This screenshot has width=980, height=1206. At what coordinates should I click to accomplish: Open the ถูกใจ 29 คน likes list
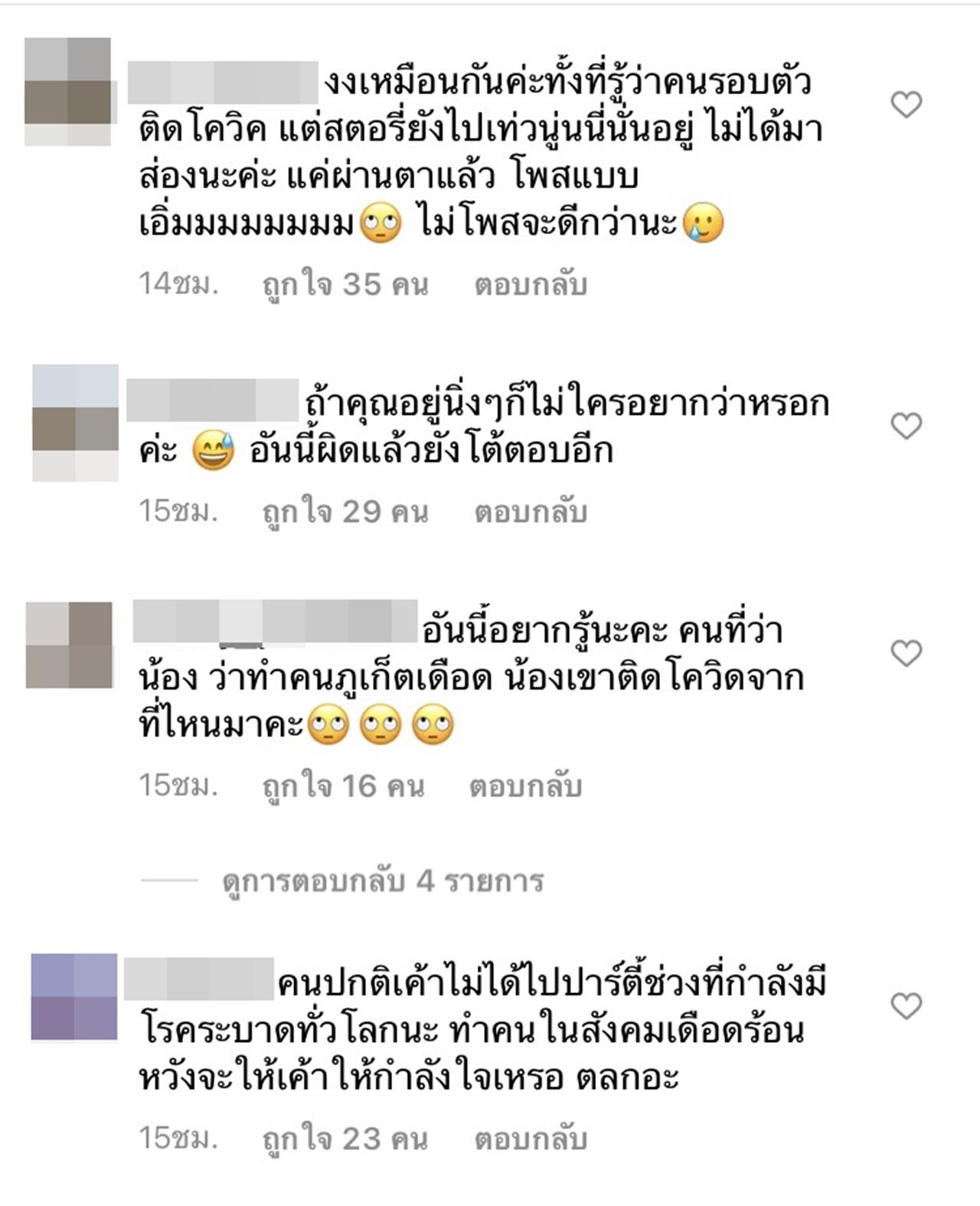coord(345,511)
